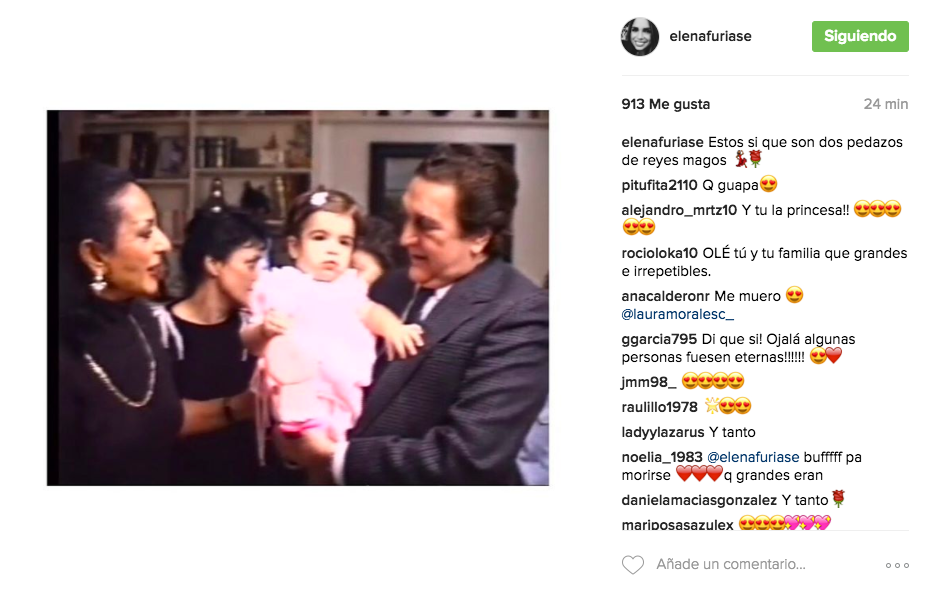Open danielamaciasgonzalez profile
The height and width of the screenshot is (595, 931).
[699, 501]
